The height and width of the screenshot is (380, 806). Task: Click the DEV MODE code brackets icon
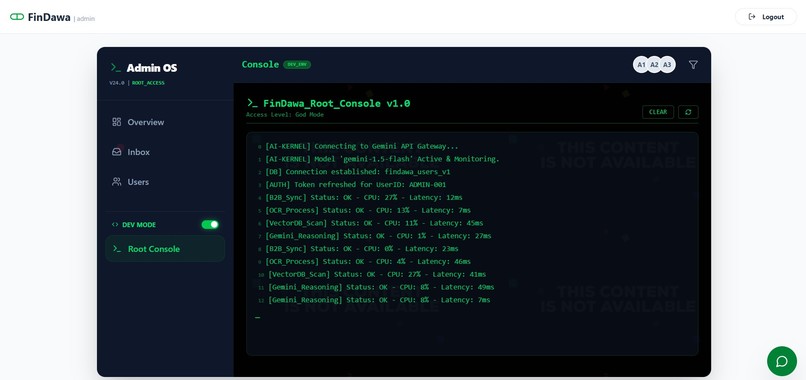(x=115, y=225)
